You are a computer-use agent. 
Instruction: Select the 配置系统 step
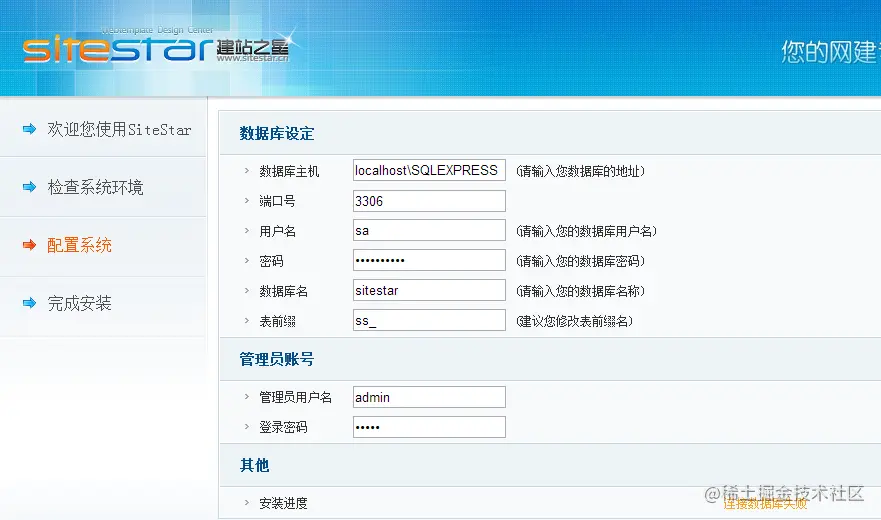(79, 245)
